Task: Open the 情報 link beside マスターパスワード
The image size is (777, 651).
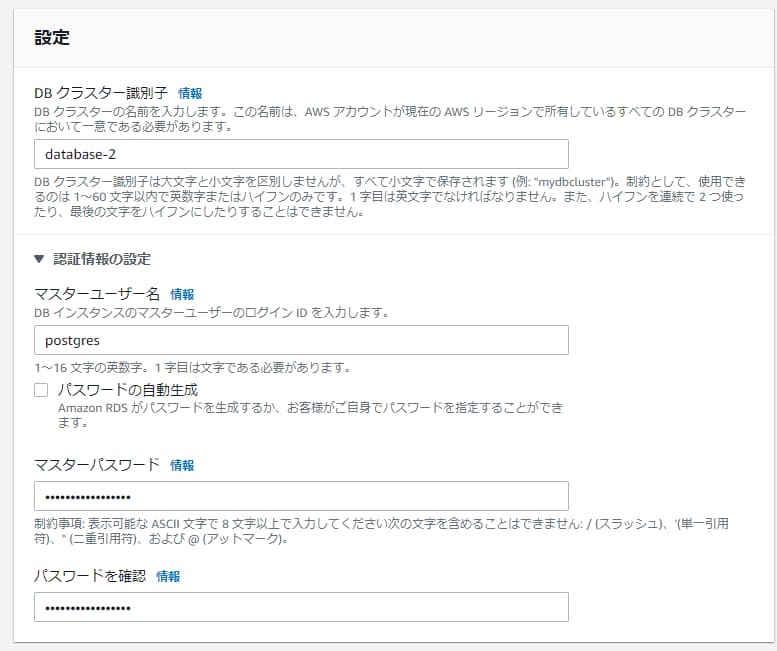Action: pyautogui.click(x=182, y=465)
